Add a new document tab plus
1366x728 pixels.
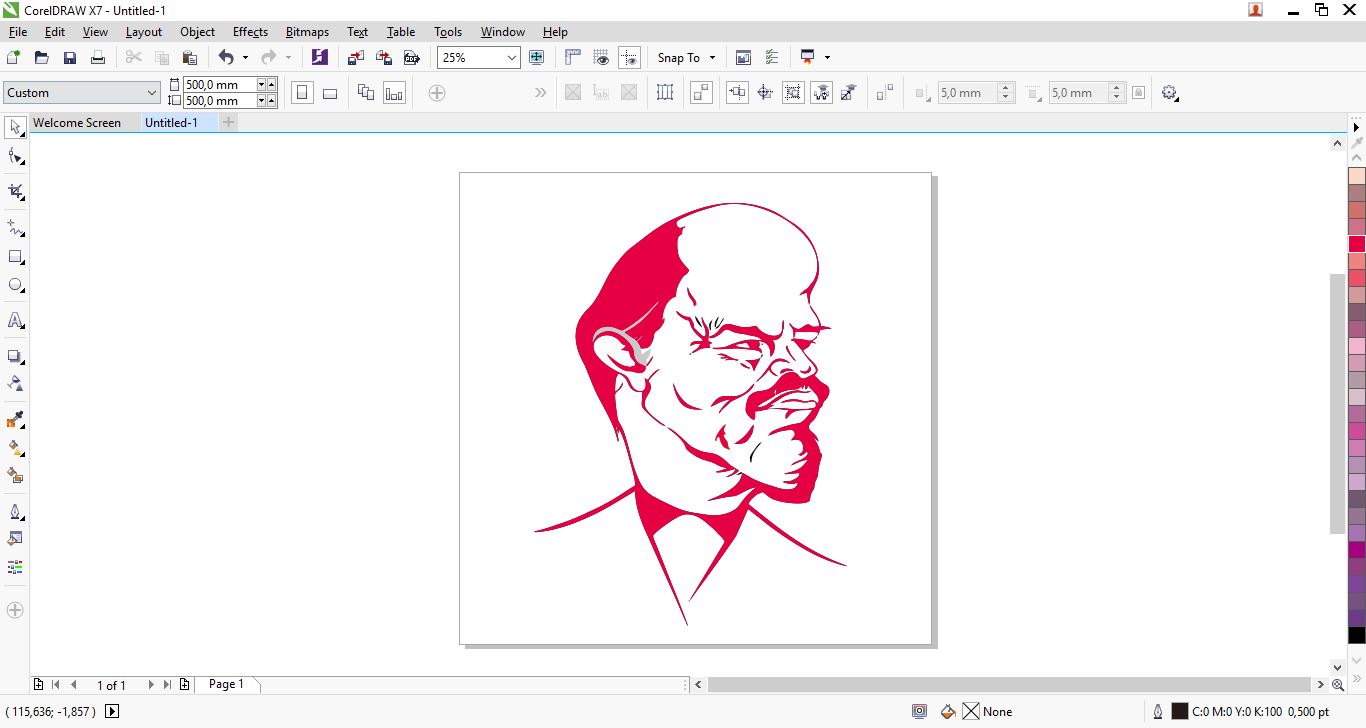click(x=229, y=123)
